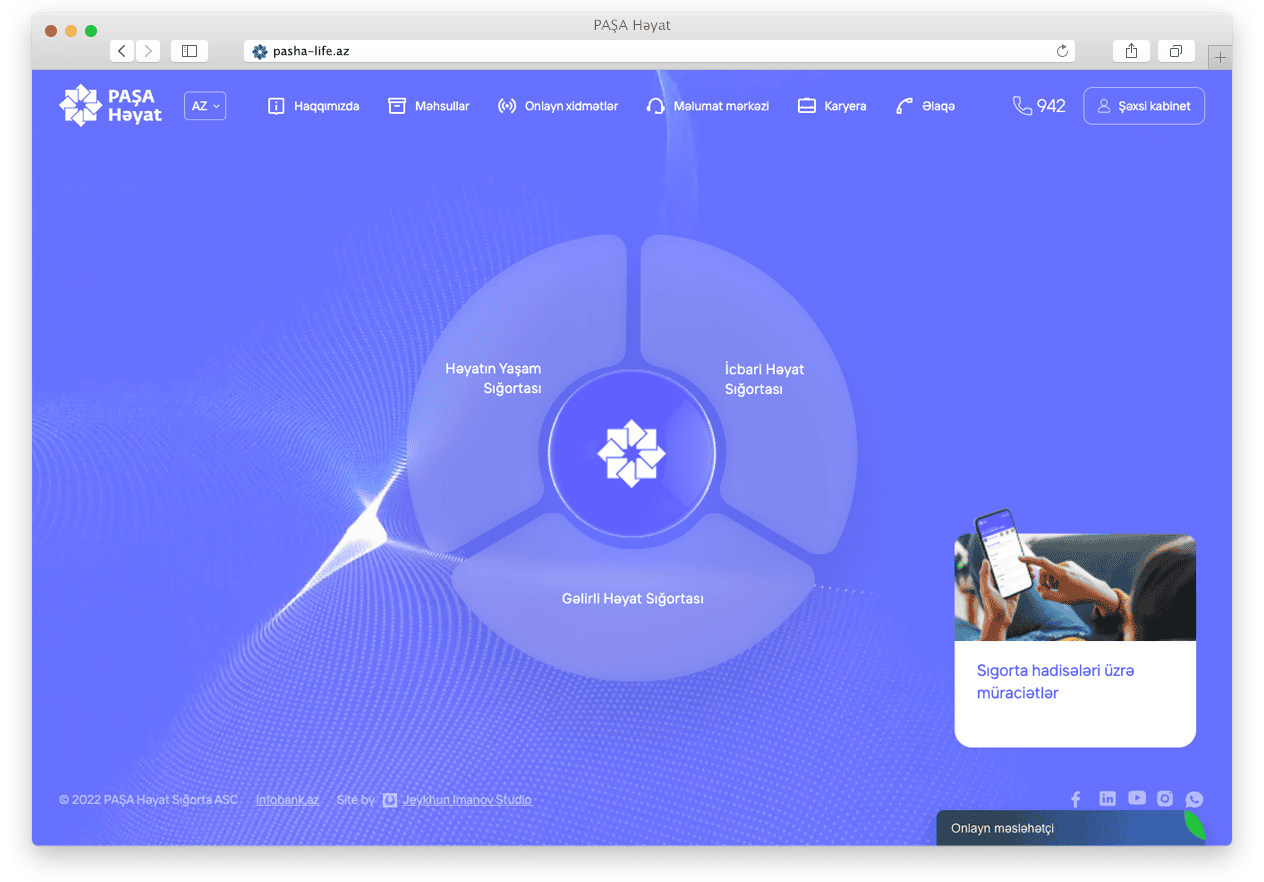Click the Əlaqə handset icon

pos(905,106)
